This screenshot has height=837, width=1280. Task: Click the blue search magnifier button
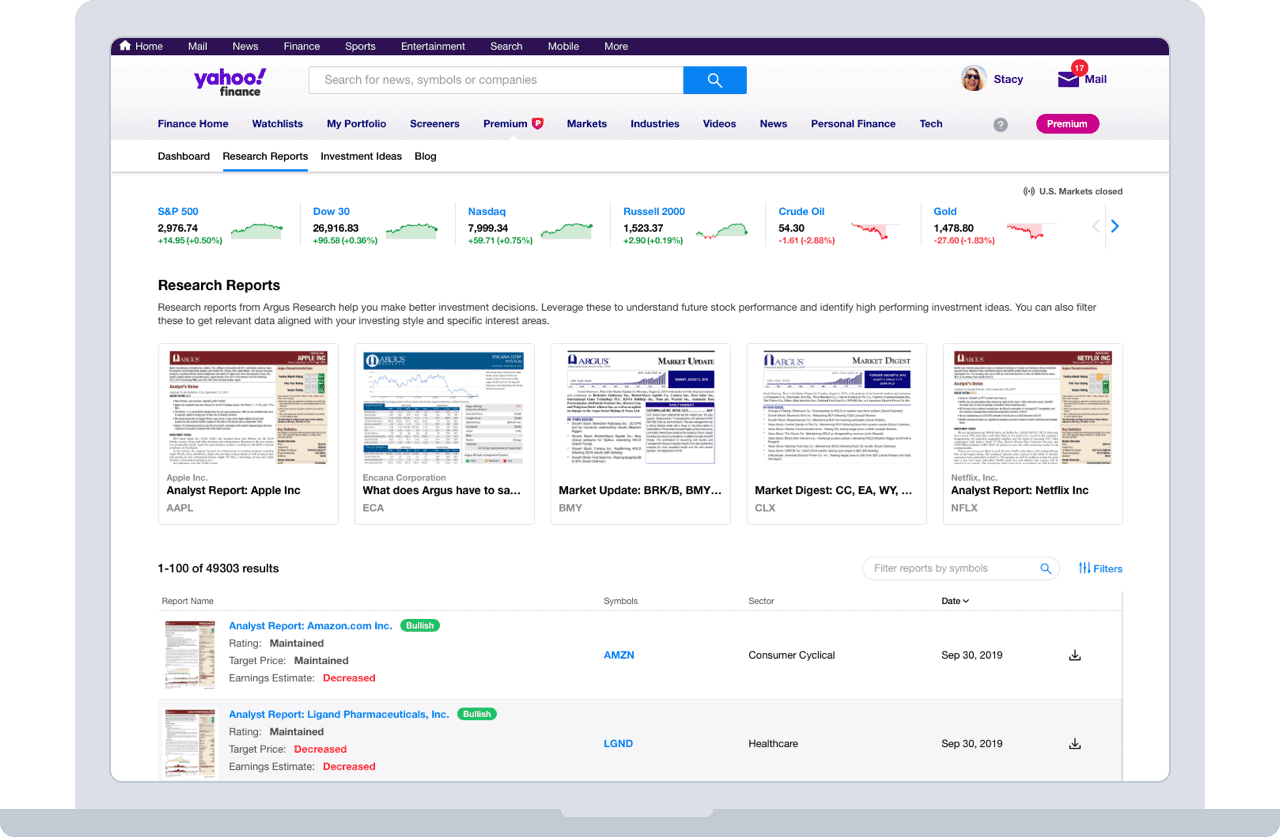715,80
